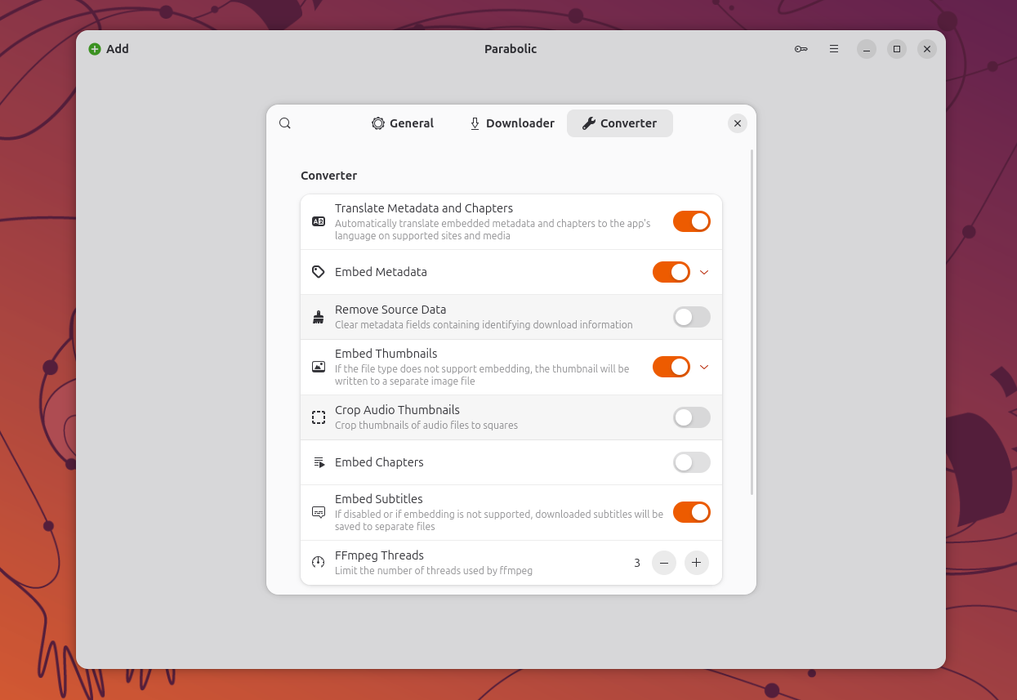Screen dimensions: 1017x700
Task: Decrease FFmpeg Threads with minus button
Action: click(x=664, y=563)
